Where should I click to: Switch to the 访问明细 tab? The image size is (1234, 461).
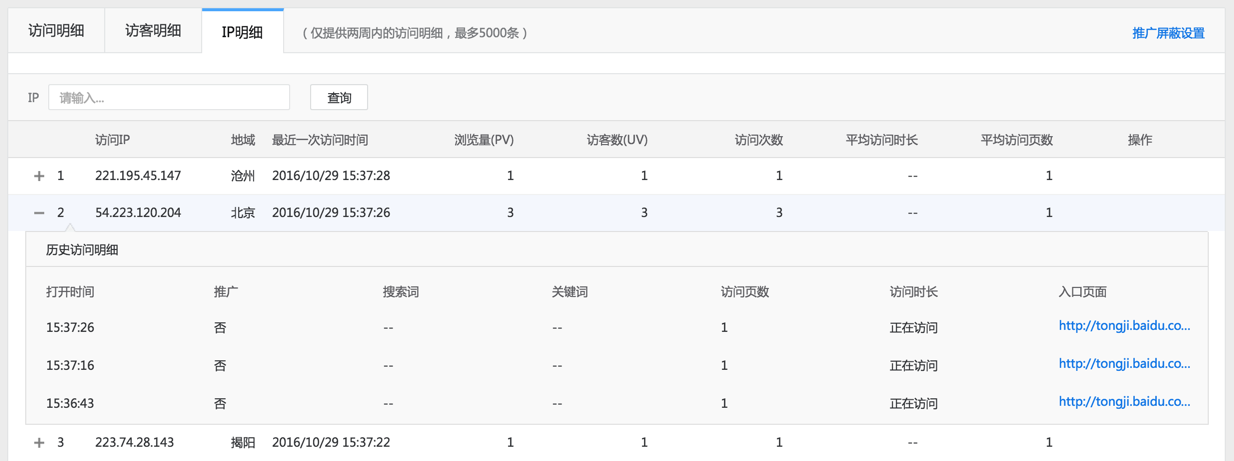tap(56, 31)
